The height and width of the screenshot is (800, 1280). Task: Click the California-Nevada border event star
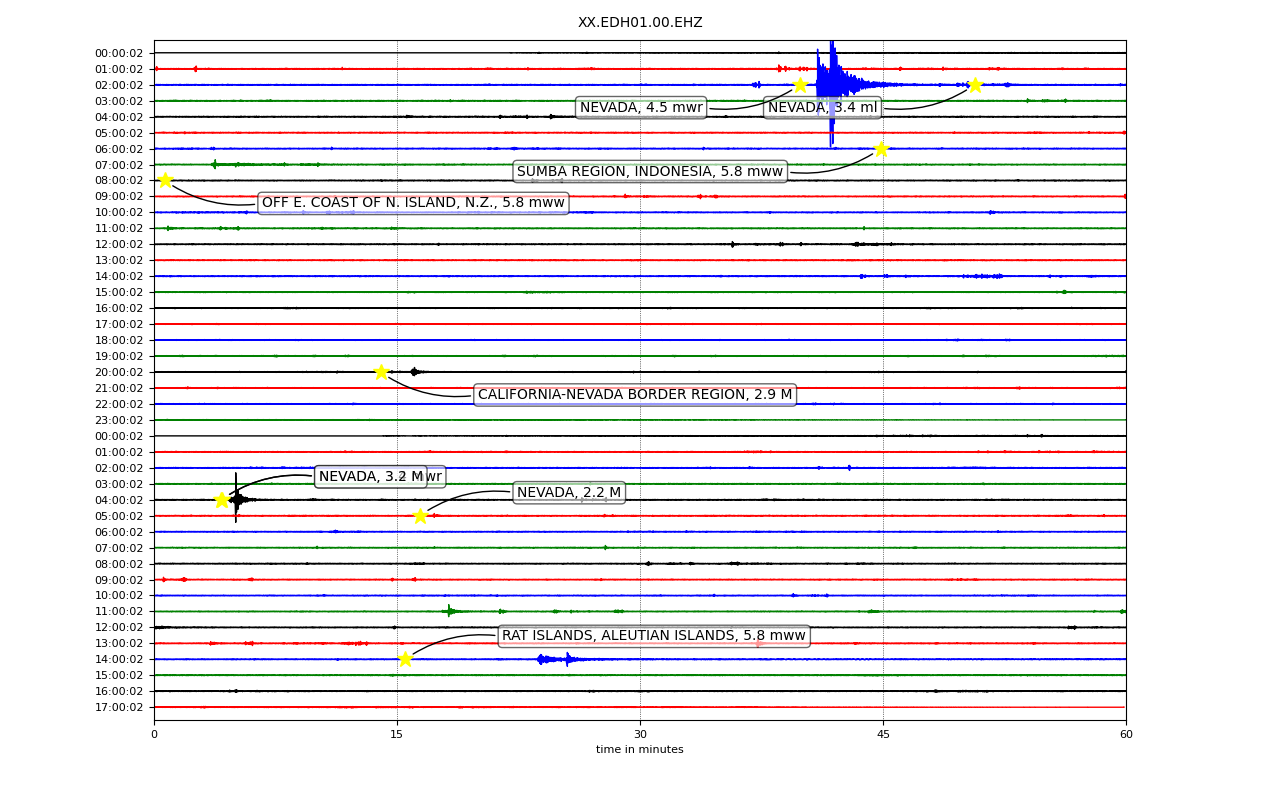381,372
